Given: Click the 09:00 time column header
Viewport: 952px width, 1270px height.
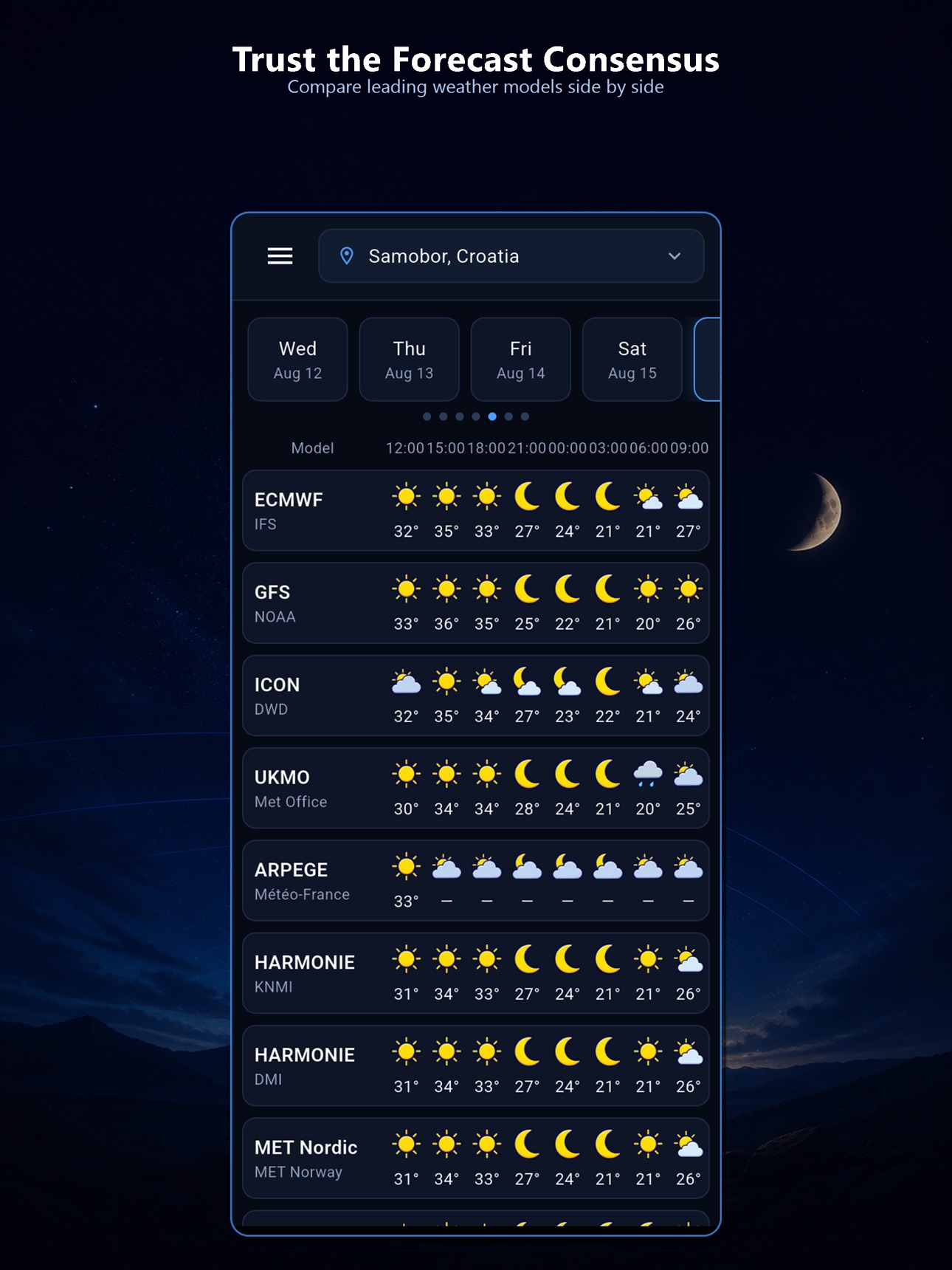Looking at the screenshot, I should [689, 448].
